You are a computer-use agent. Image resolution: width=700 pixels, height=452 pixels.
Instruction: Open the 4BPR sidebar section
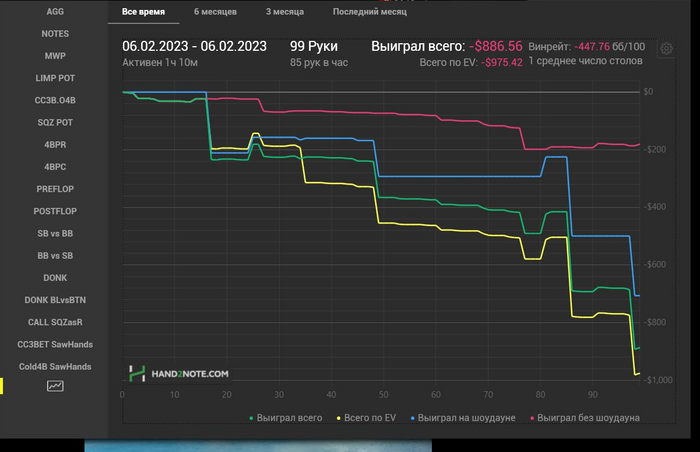tap(55, 145)
